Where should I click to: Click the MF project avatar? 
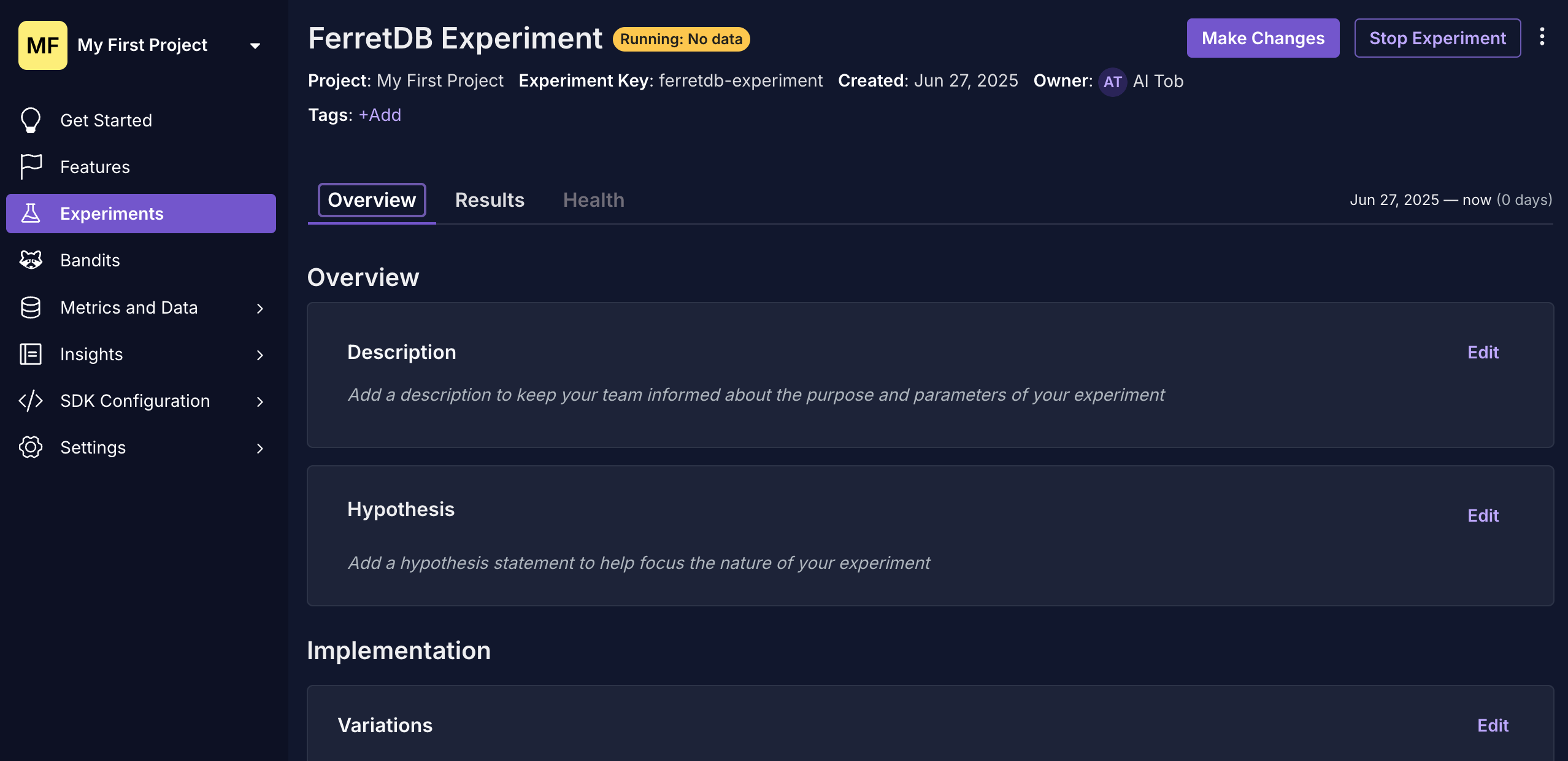click(x=42, y=45)
